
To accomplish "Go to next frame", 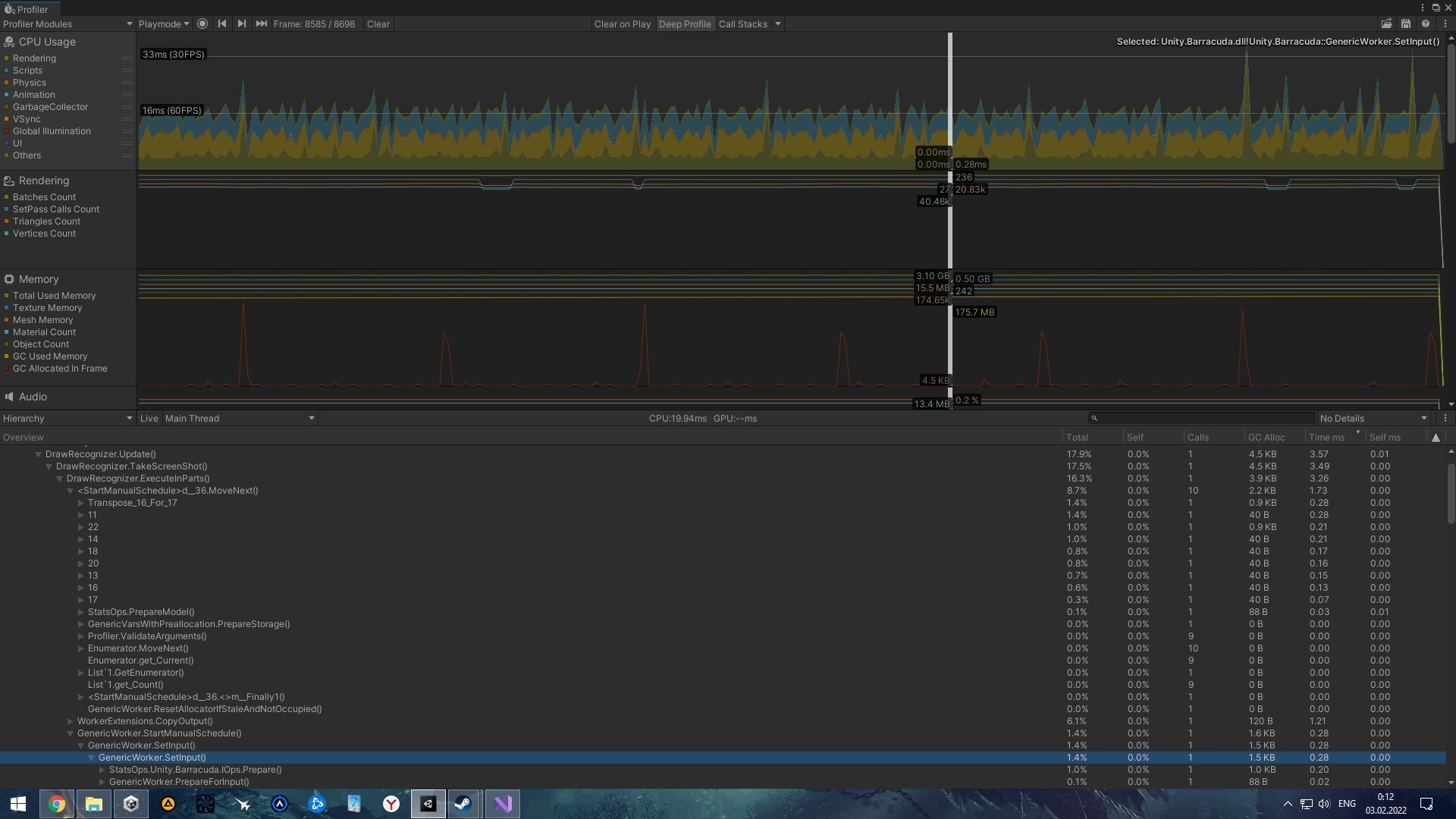I will [x=241, y=24].
